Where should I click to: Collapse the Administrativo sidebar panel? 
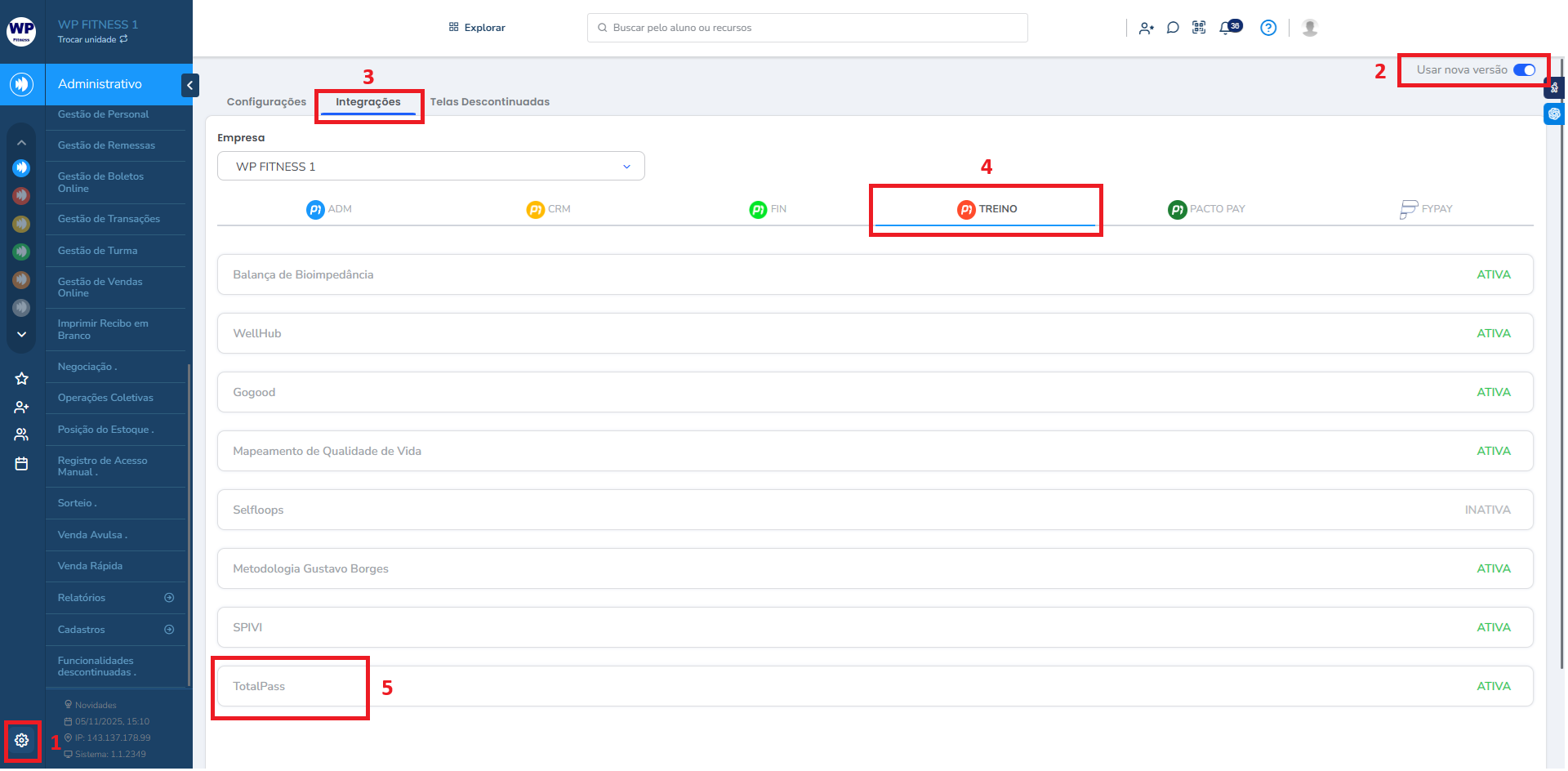point(189,85)
